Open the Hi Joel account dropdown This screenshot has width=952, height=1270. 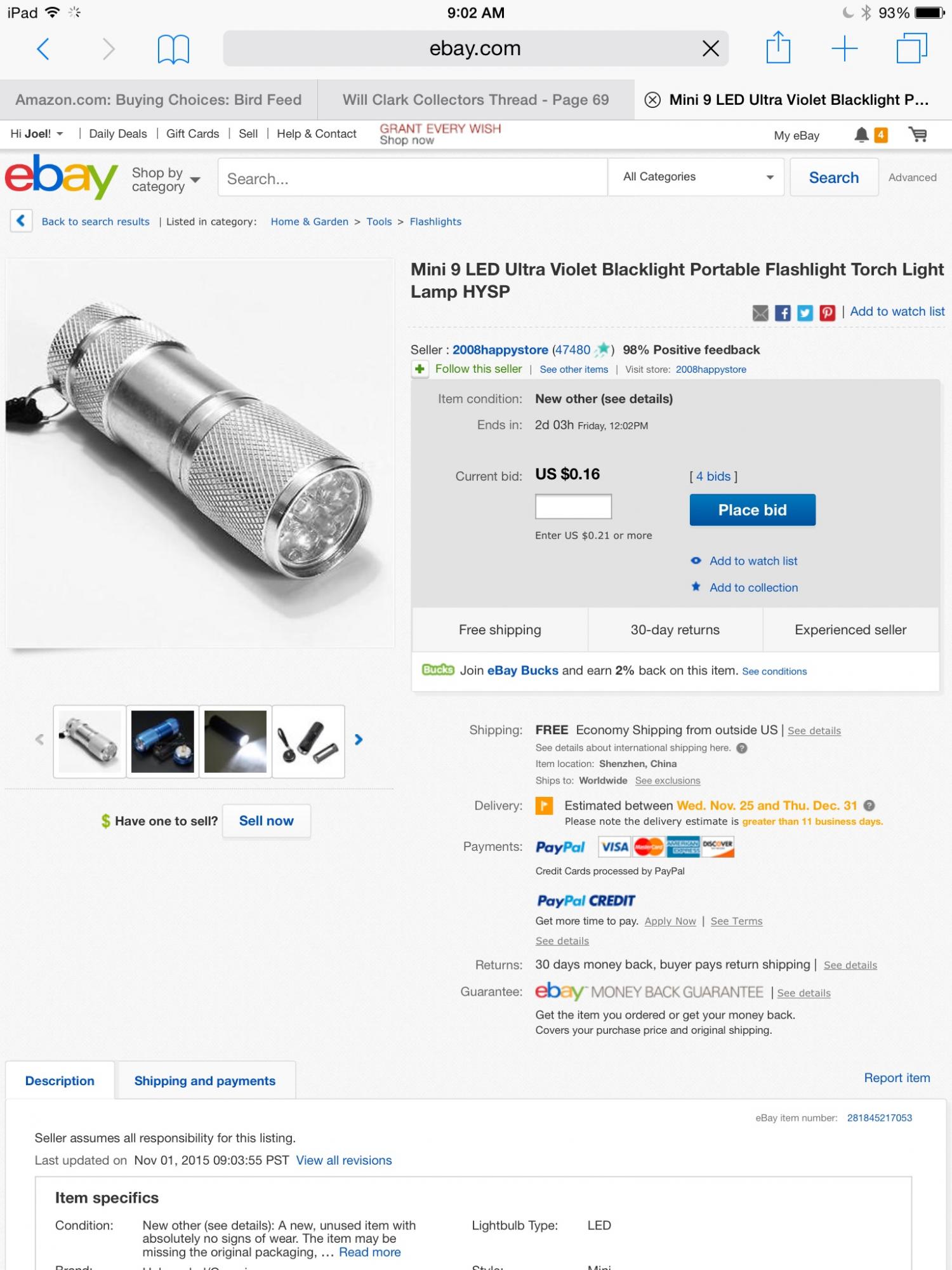pyautogui.click(x=37, y=134)
